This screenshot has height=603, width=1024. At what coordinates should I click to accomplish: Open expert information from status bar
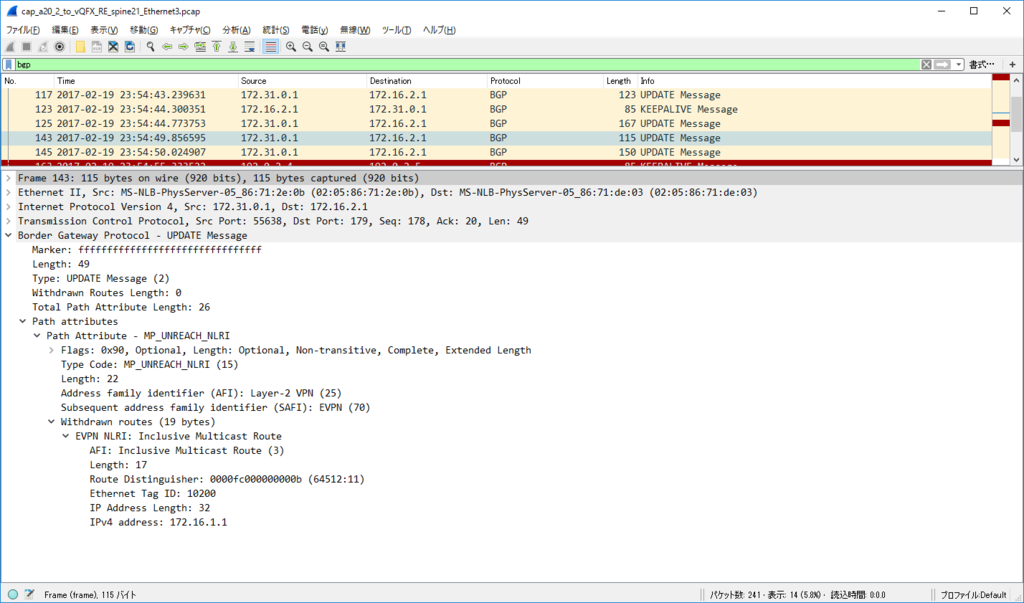coord(13,595)
